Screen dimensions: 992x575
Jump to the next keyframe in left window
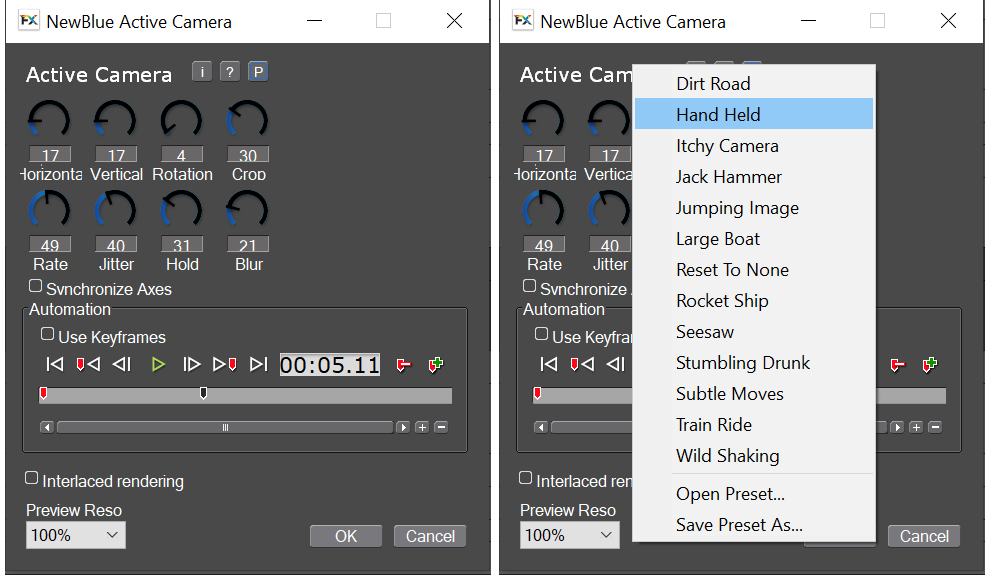tap(224, 365)
